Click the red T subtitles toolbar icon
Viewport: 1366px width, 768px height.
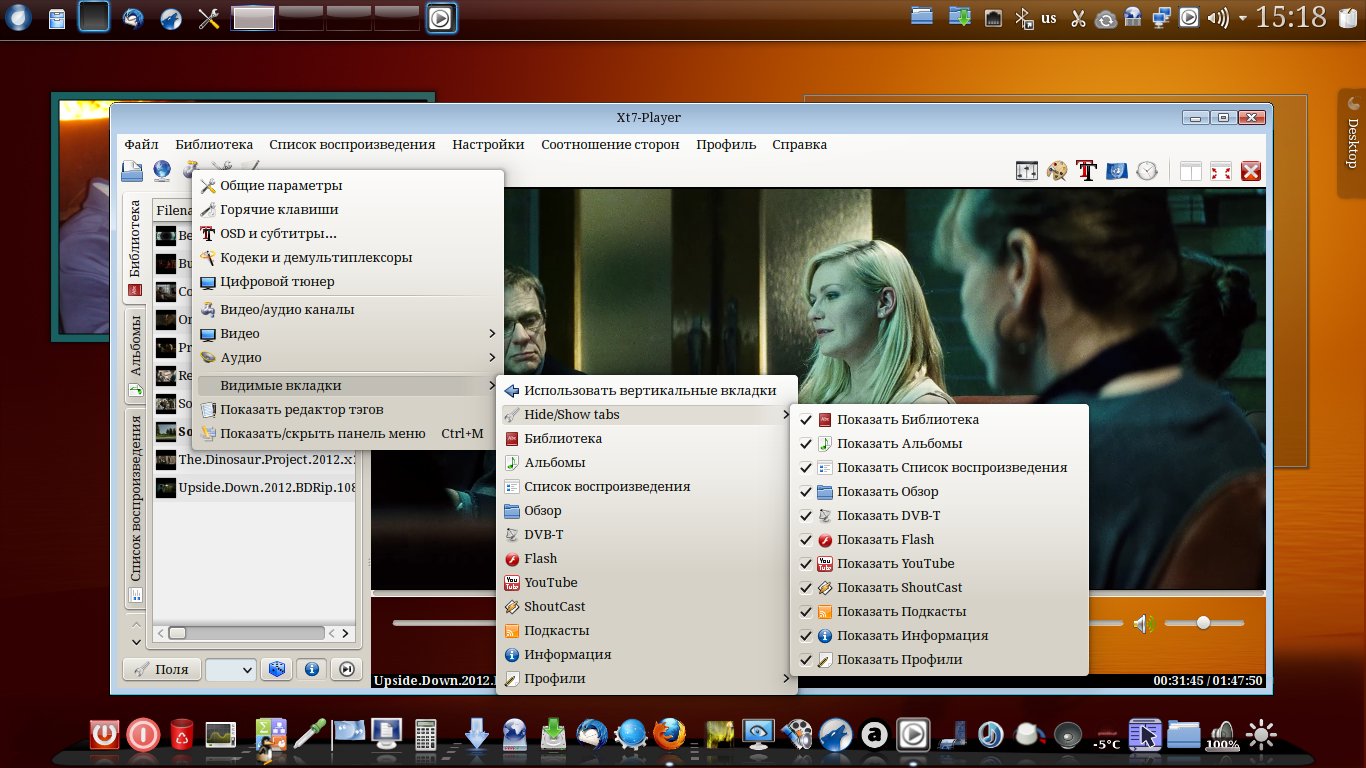(x=1087, y=171)
